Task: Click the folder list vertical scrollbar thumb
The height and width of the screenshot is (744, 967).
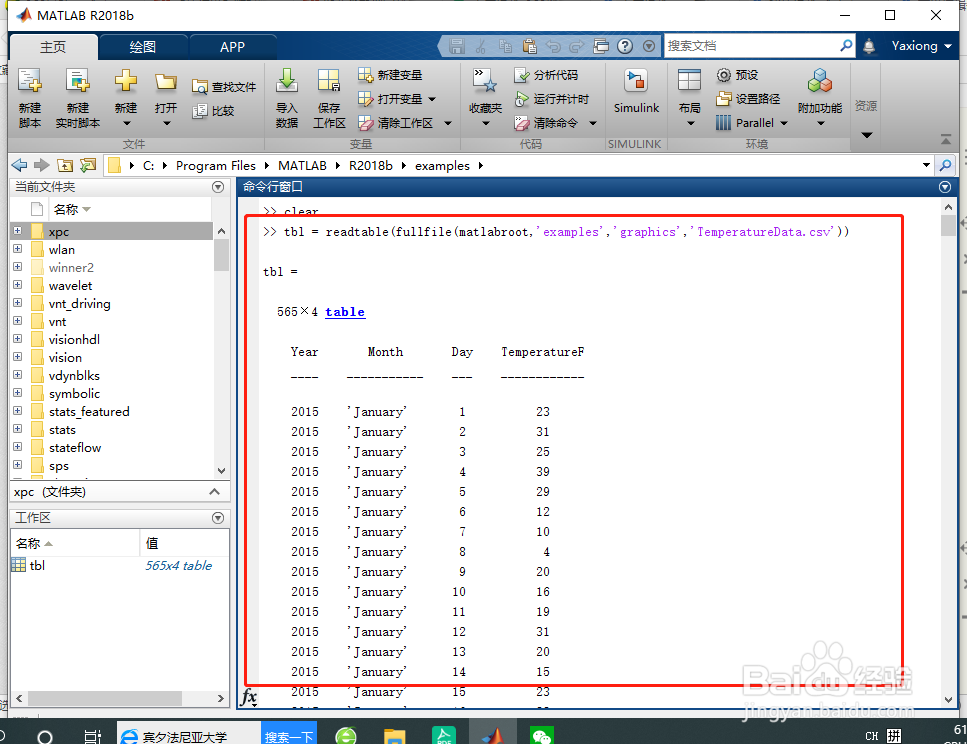Action: click(x=221, y=255)
